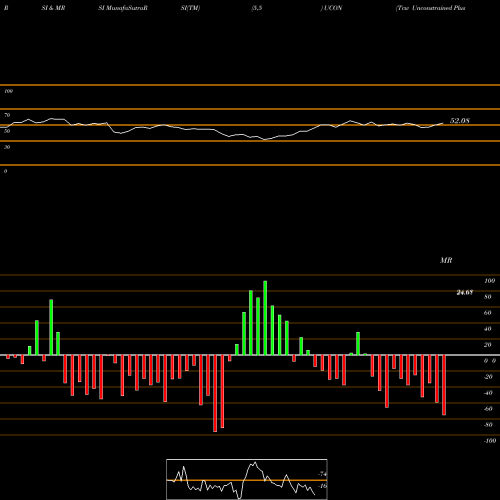Click the MR right-axis label 40
Image resolution: width=500 pixels, height=500 pixels.
[488, 329]
